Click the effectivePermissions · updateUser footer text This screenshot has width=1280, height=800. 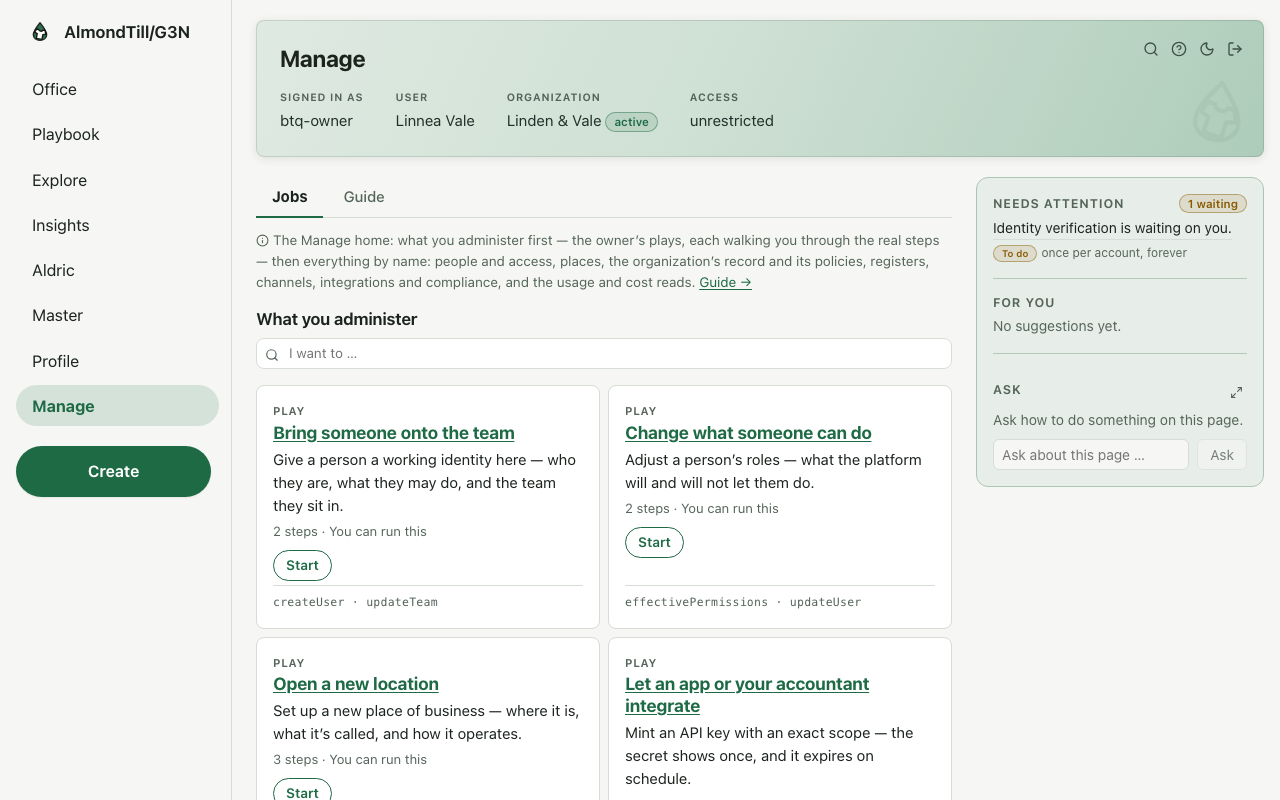point(743,602)
